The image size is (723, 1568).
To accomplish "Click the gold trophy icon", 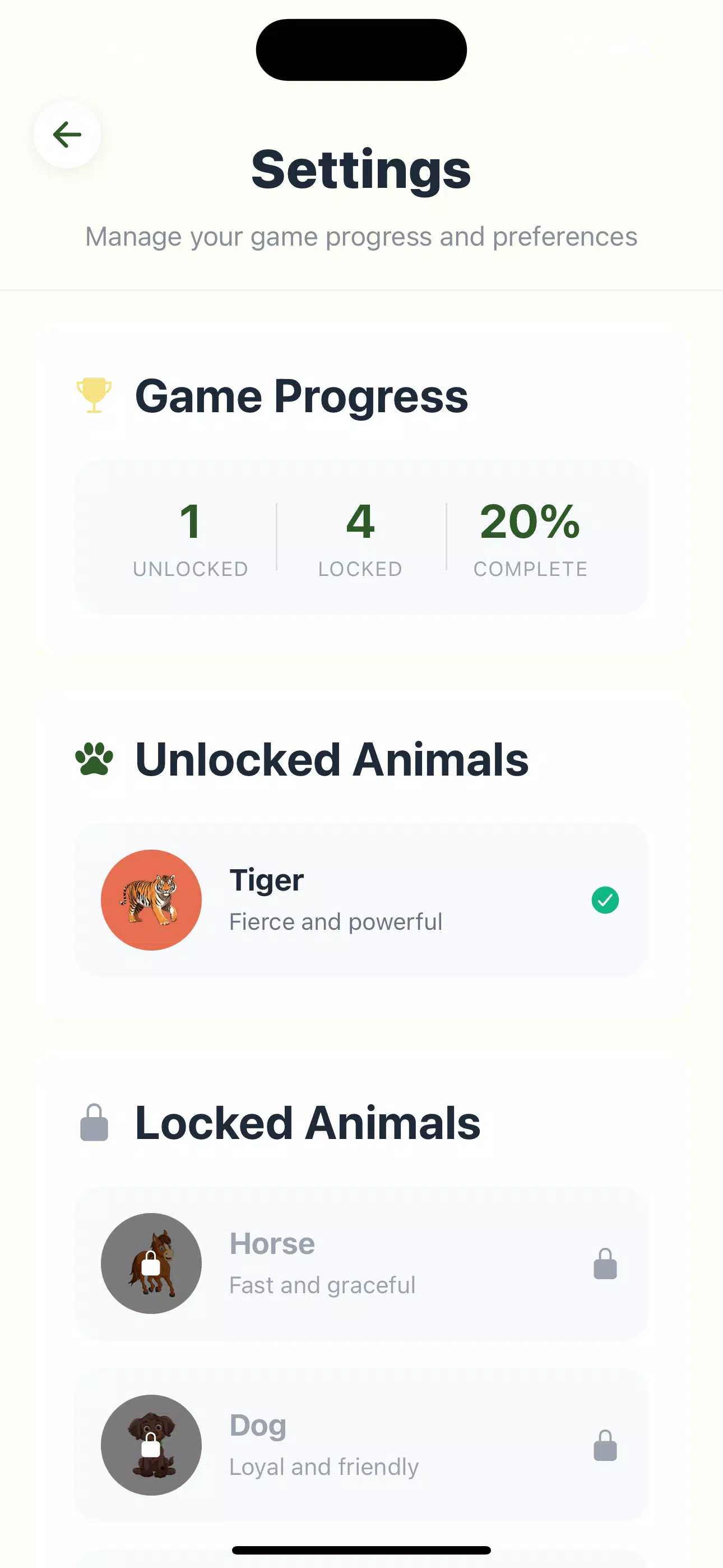I will (94, 395).
